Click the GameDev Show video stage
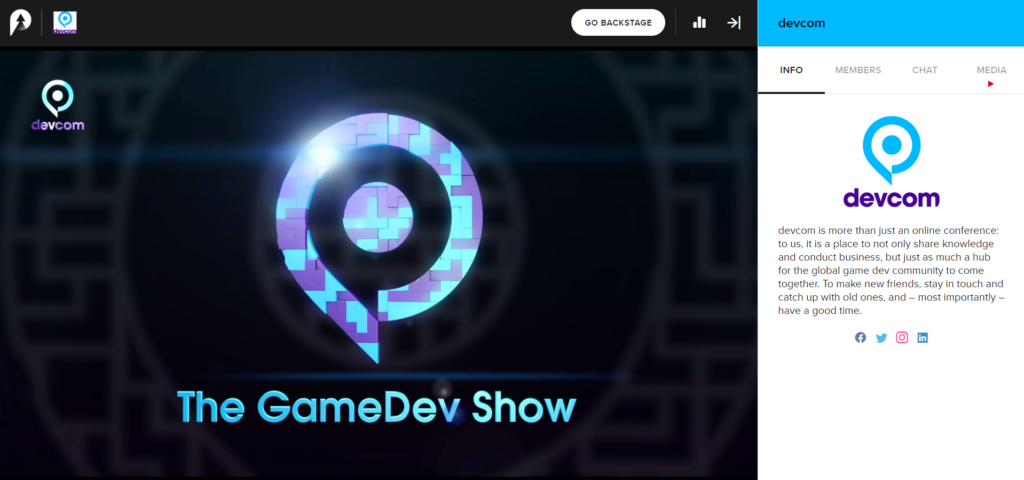Screen dimensions: 1024x480 pyautogui.click(x=379, y=263)
